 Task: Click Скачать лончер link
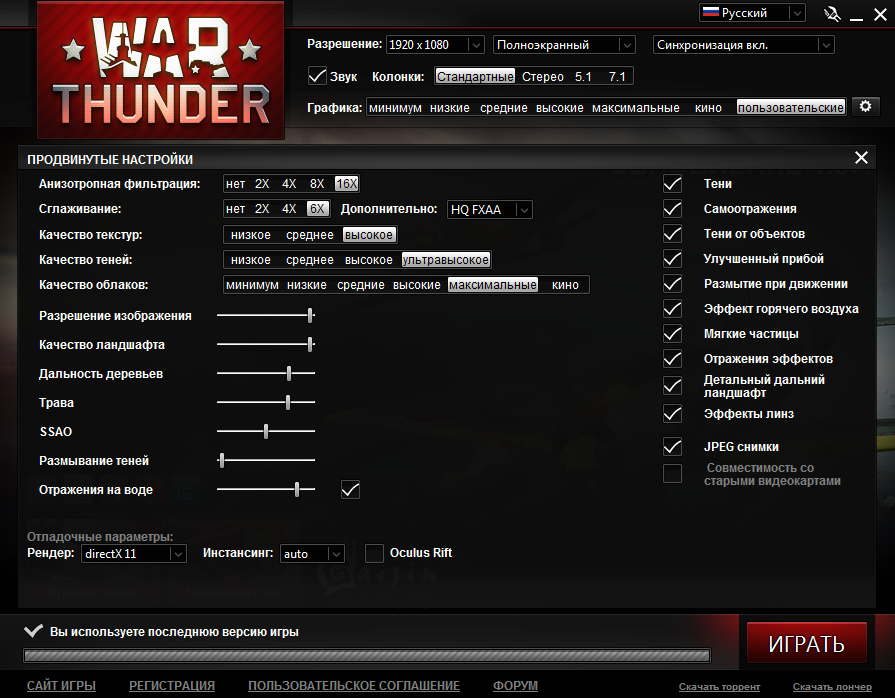(832, 687)
